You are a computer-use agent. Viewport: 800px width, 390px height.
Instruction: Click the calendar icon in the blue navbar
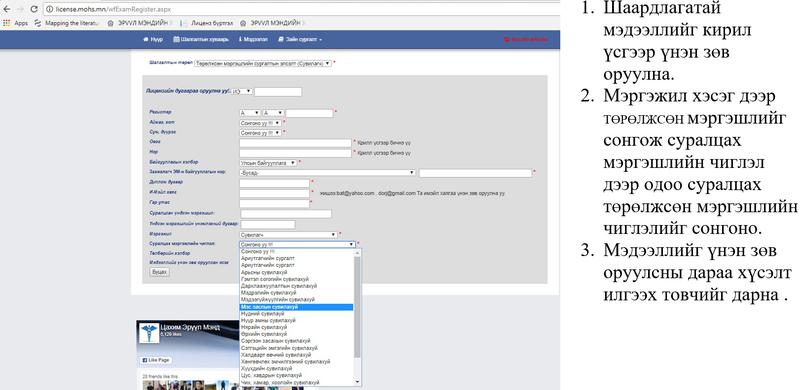tap(176, 39)
